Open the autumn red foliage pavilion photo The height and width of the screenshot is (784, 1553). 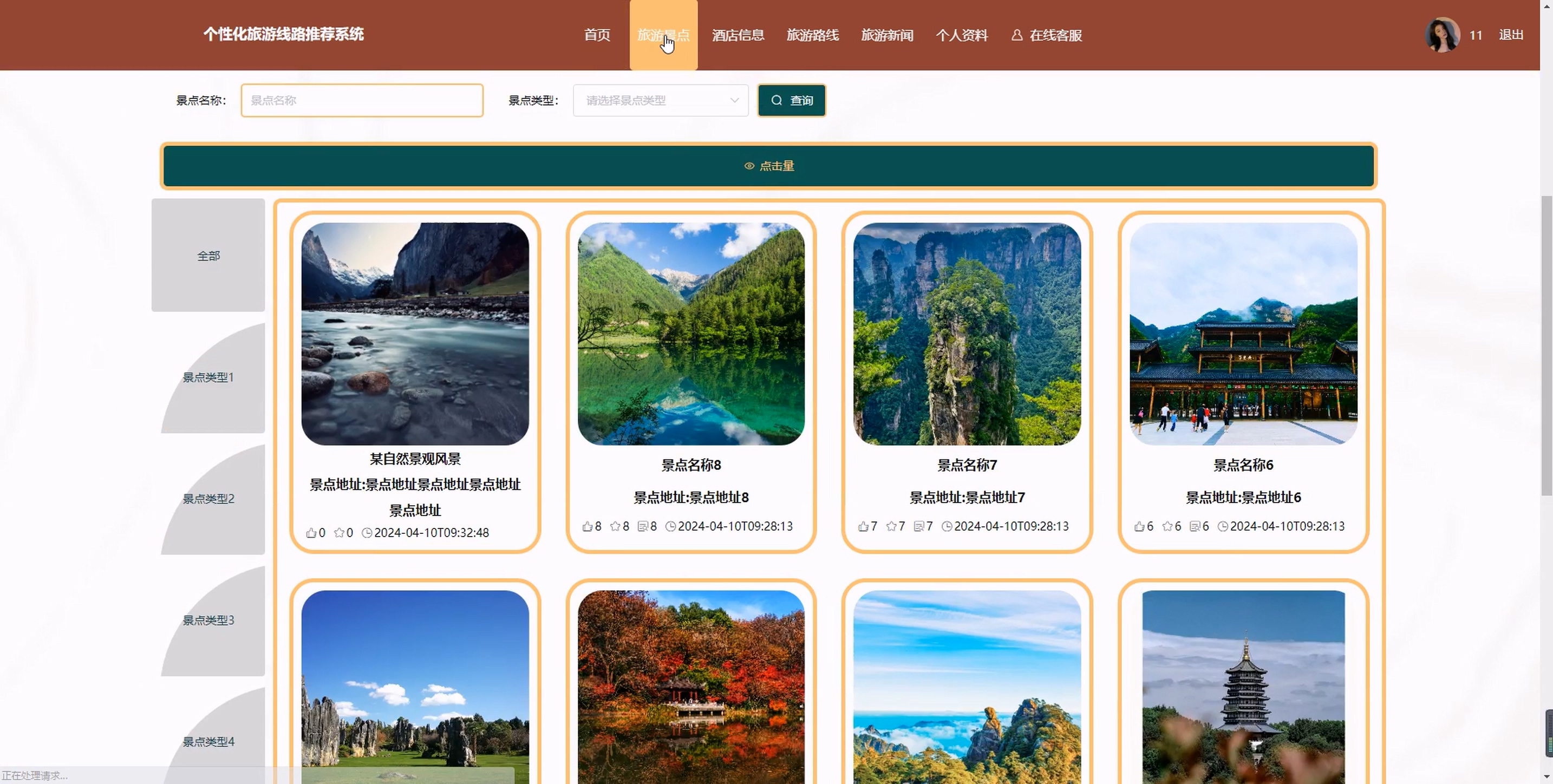tap(691, 687)
